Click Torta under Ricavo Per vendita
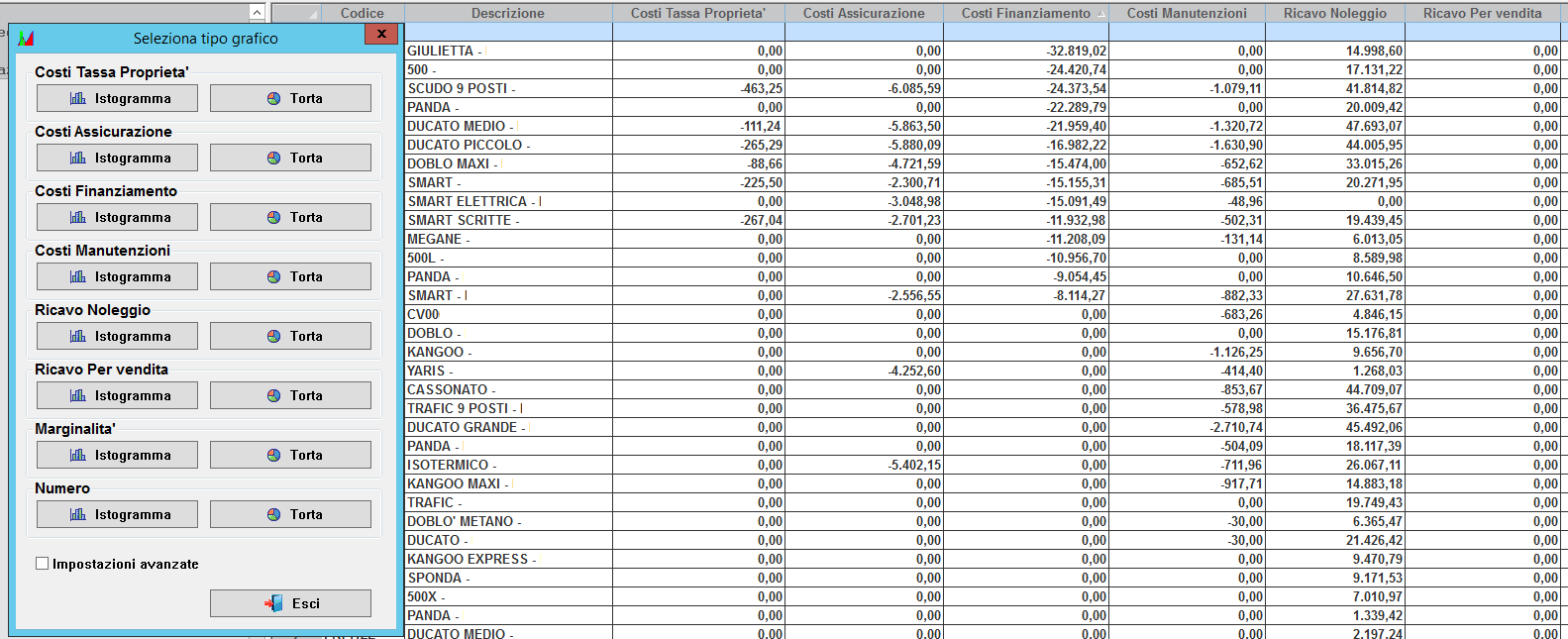Image resolution: width=1568 pixels, height=639 pixels. (290, 395)
